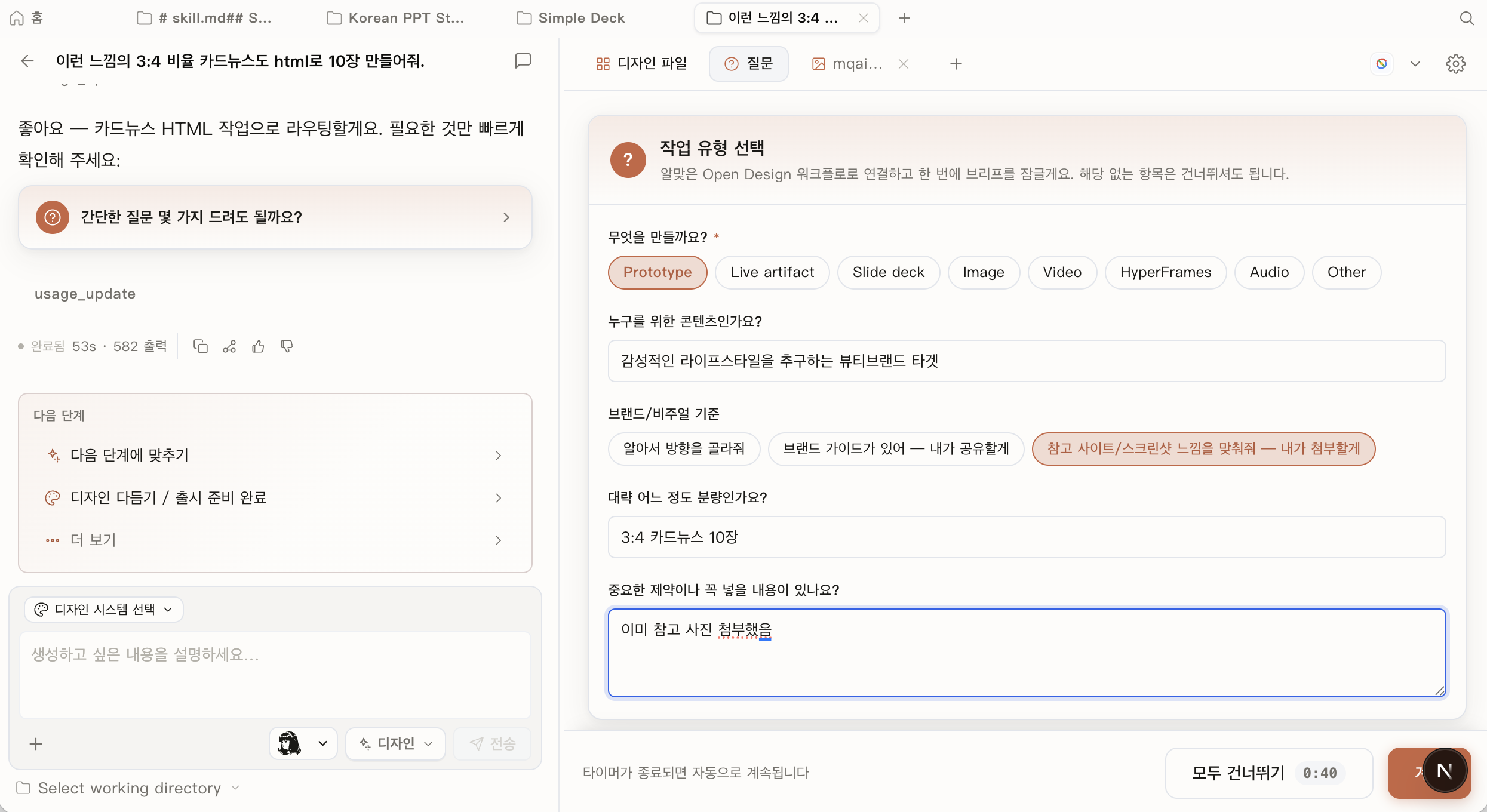
Task: Click the 0:40 countdown timer
Action: point(1320,773)
